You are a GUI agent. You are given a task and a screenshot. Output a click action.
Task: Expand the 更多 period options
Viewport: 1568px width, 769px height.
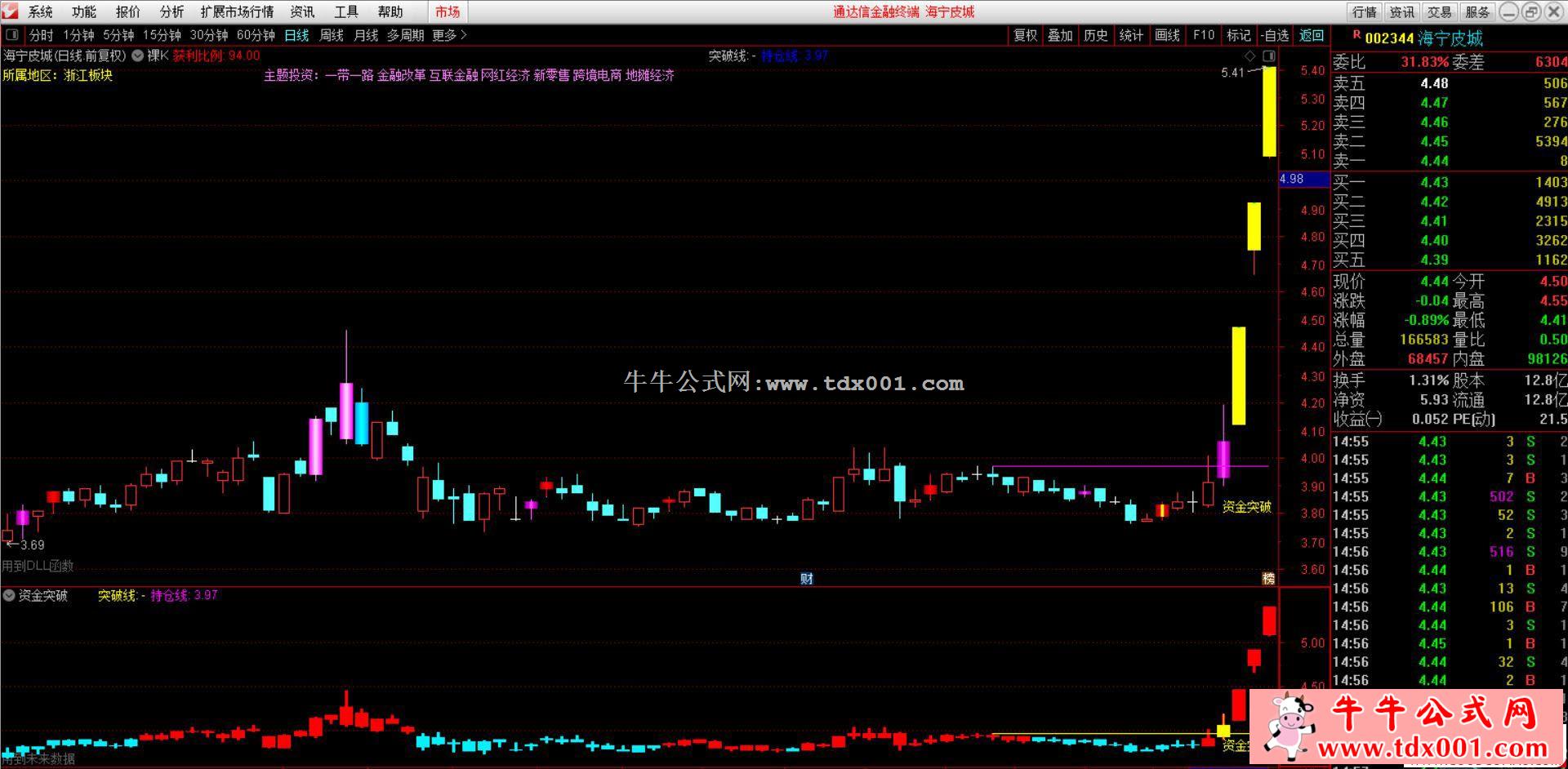click(449, 35)
